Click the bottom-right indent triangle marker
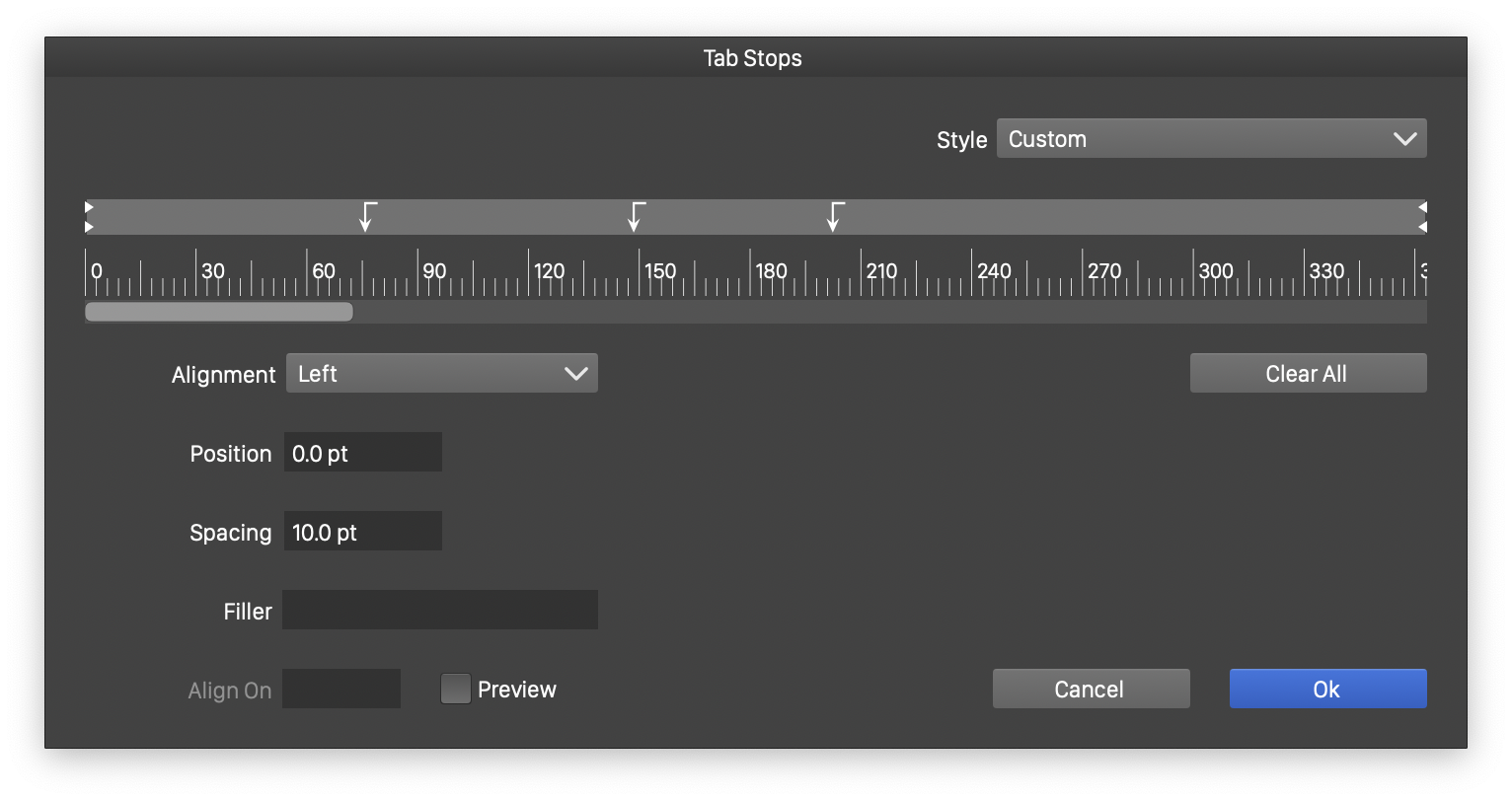The height and width of the screenshot is (801, 1512). tap(1422, 228)
